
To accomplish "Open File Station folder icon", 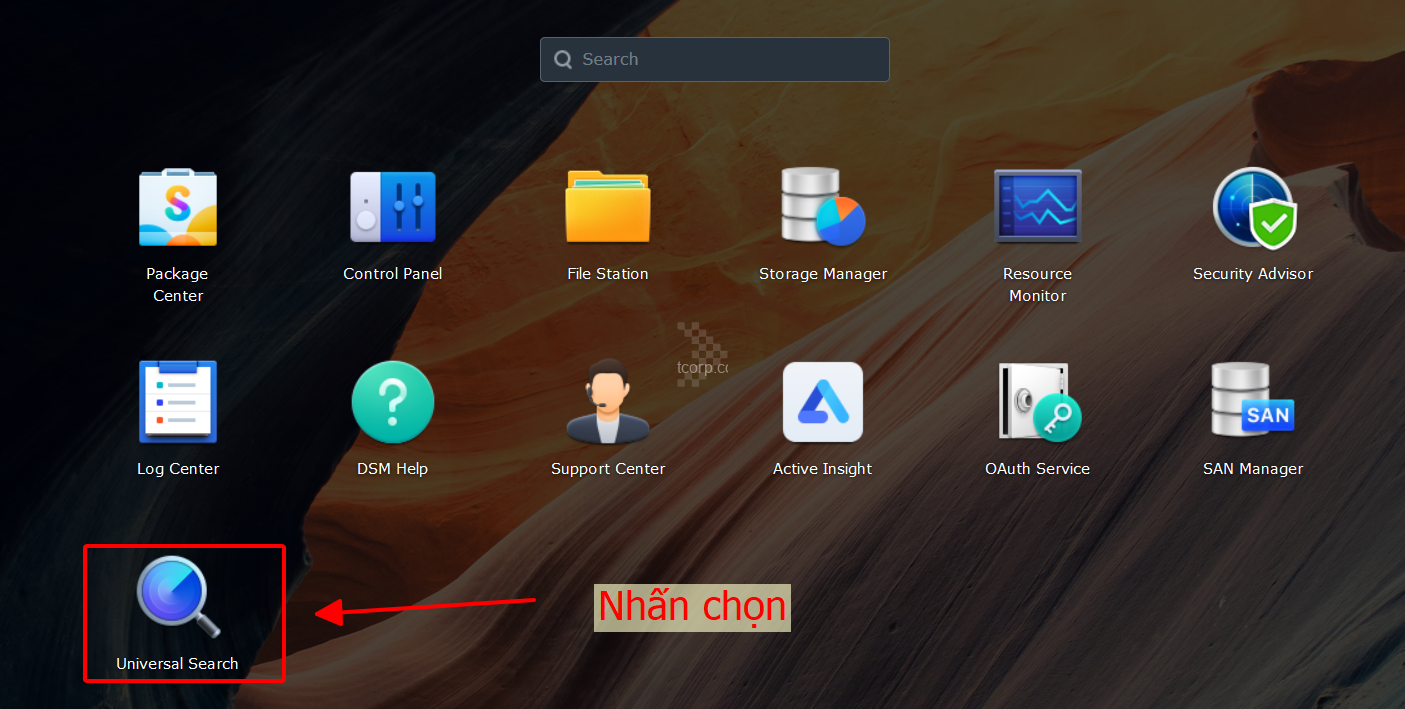I will pyautogui.click(x=607, y=208).
